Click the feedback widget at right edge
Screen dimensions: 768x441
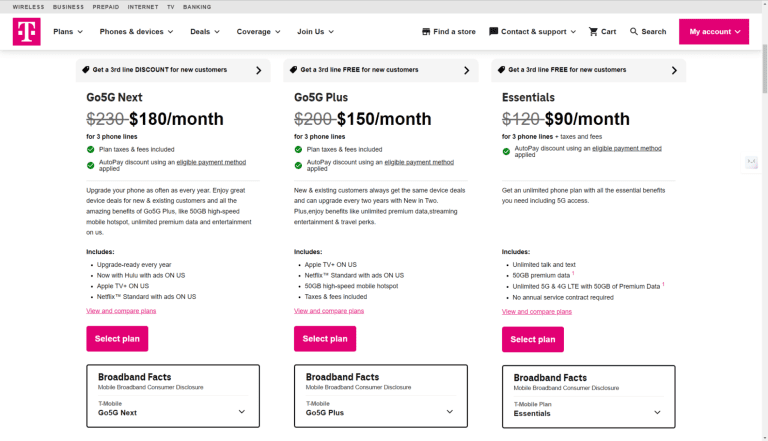751,163
